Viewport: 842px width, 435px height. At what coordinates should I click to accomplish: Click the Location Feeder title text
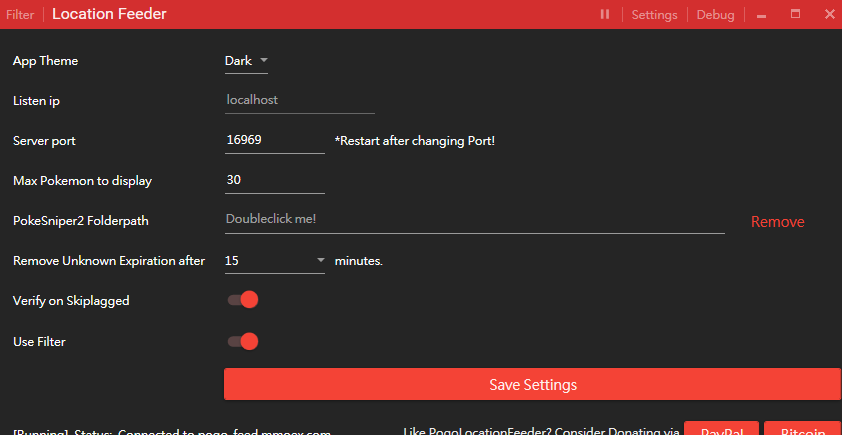click(x=109, y=15)
